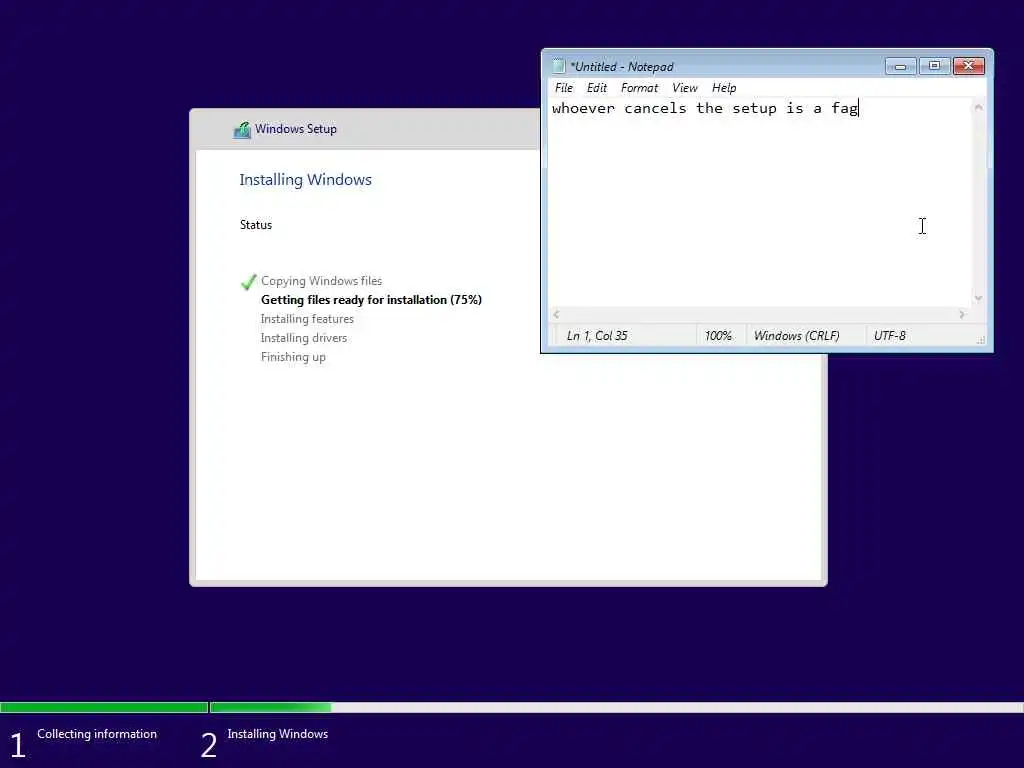Image resolution: width=1024 pixels, height=768 pixels.
Task: Click inside the Notepad text editing area
Action: tap(760, 202)
